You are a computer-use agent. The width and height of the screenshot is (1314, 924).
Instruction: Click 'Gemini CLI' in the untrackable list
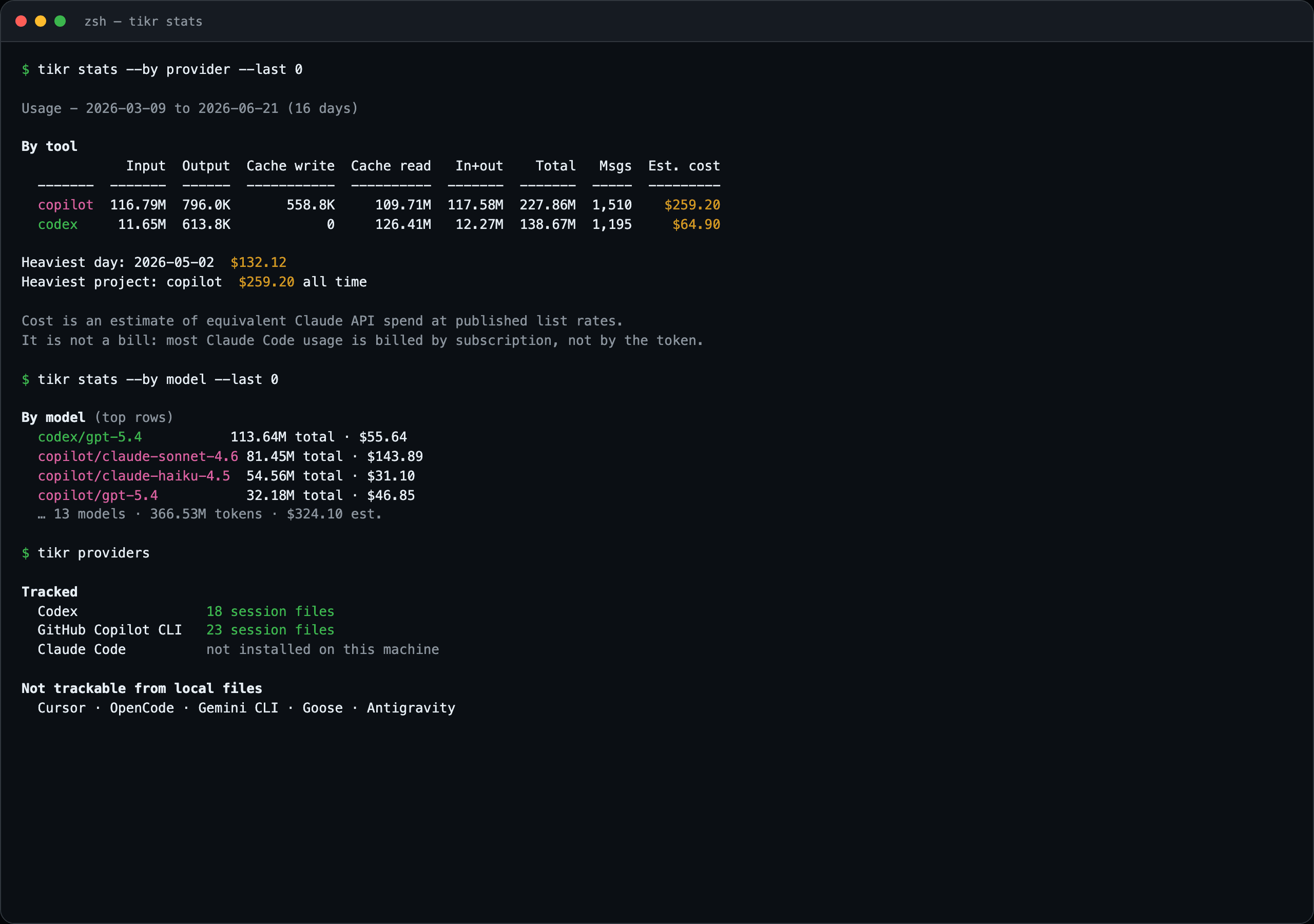[x=238, y=708]
